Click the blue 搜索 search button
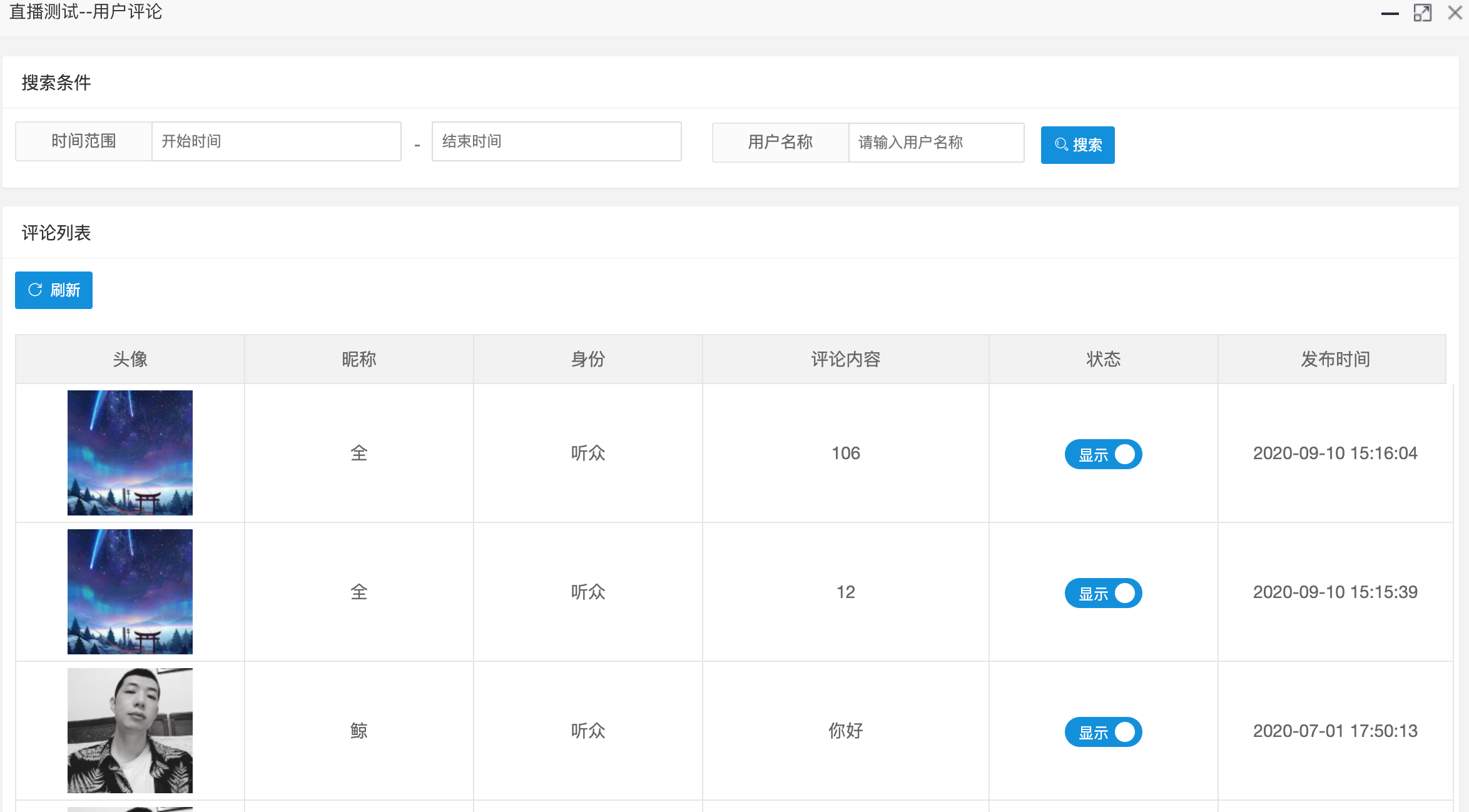 (1077, 145)
